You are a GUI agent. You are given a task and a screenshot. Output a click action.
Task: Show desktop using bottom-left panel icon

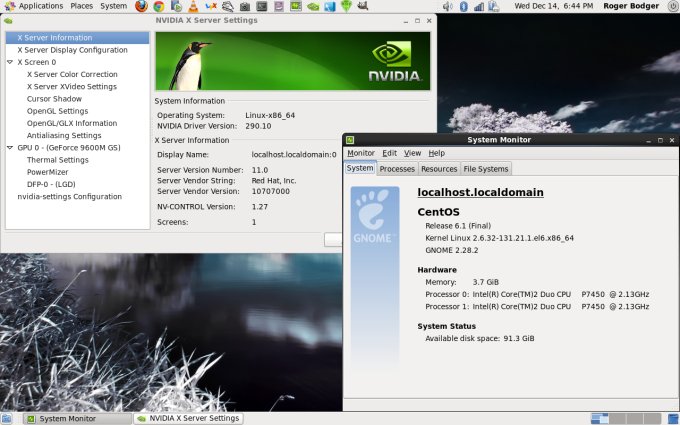point(7,418)
